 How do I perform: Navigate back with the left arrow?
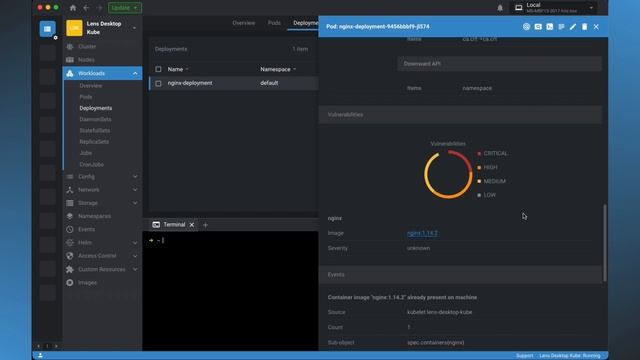(x=86, y=8)
